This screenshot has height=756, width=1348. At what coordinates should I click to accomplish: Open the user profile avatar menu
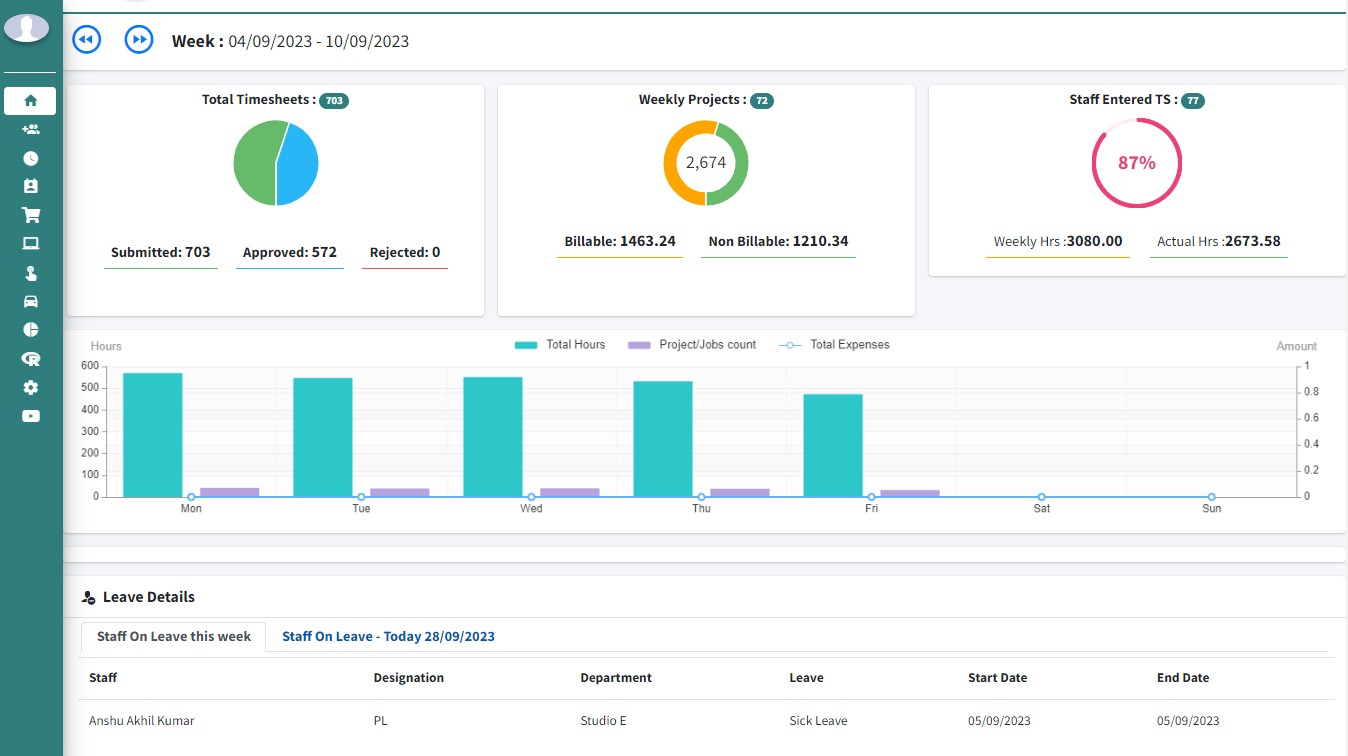coord(27,28)
